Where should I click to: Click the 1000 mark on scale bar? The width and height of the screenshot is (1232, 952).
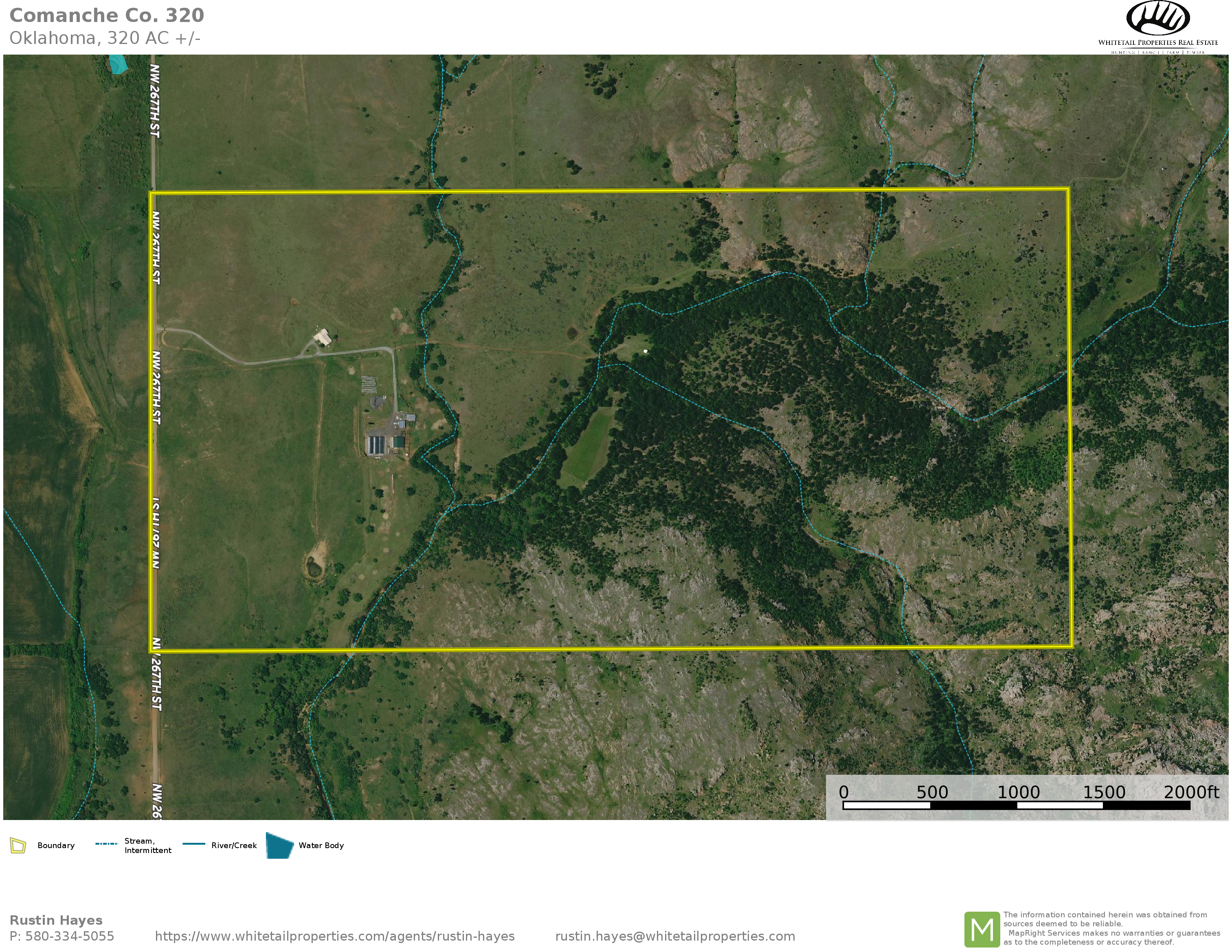coord(1018,792)
